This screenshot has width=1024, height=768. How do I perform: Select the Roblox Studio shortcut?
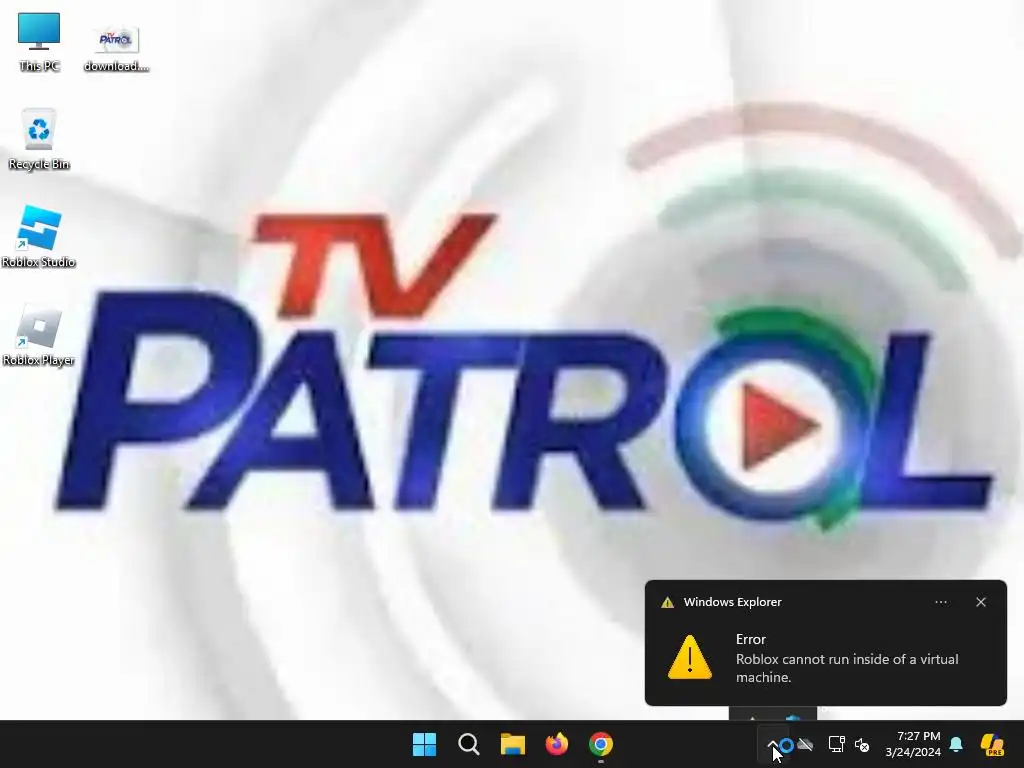(39, 236)
